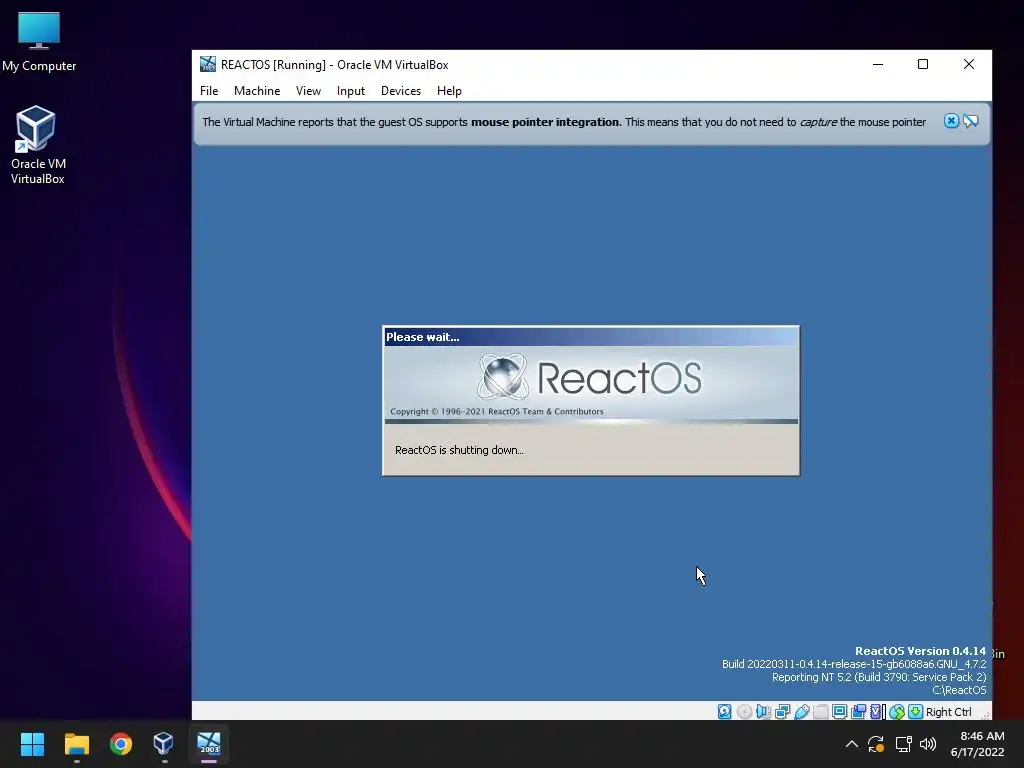
Task: Click the VirtualBox window title icon
Action: click(x=208, y=64)
